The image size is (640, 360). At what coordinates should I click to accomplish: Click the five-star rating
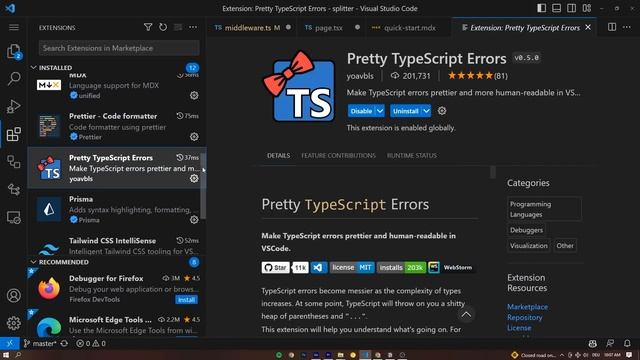tap(470, 76)
